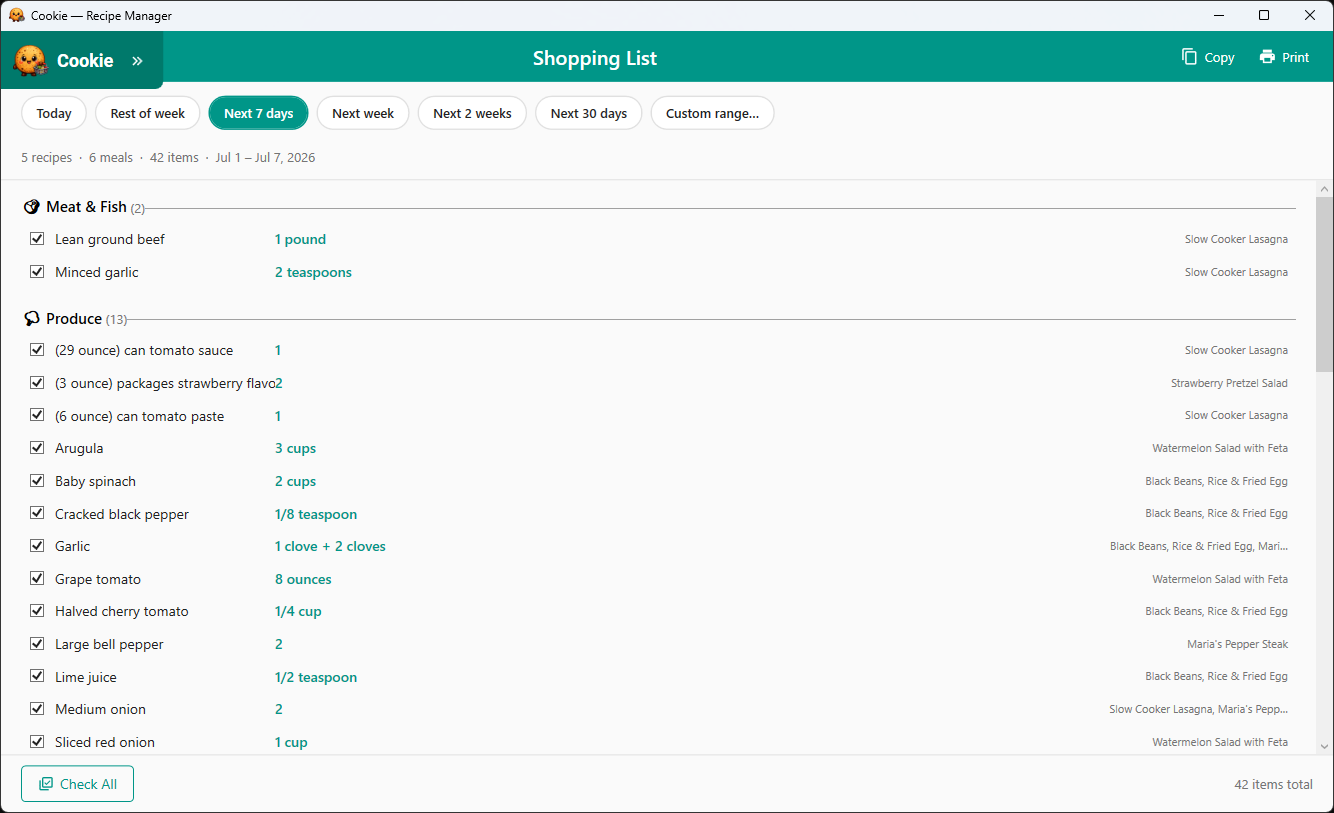Uncheck Arugula item
This screenshot has width=1334, height=813.
pos(37,448)
